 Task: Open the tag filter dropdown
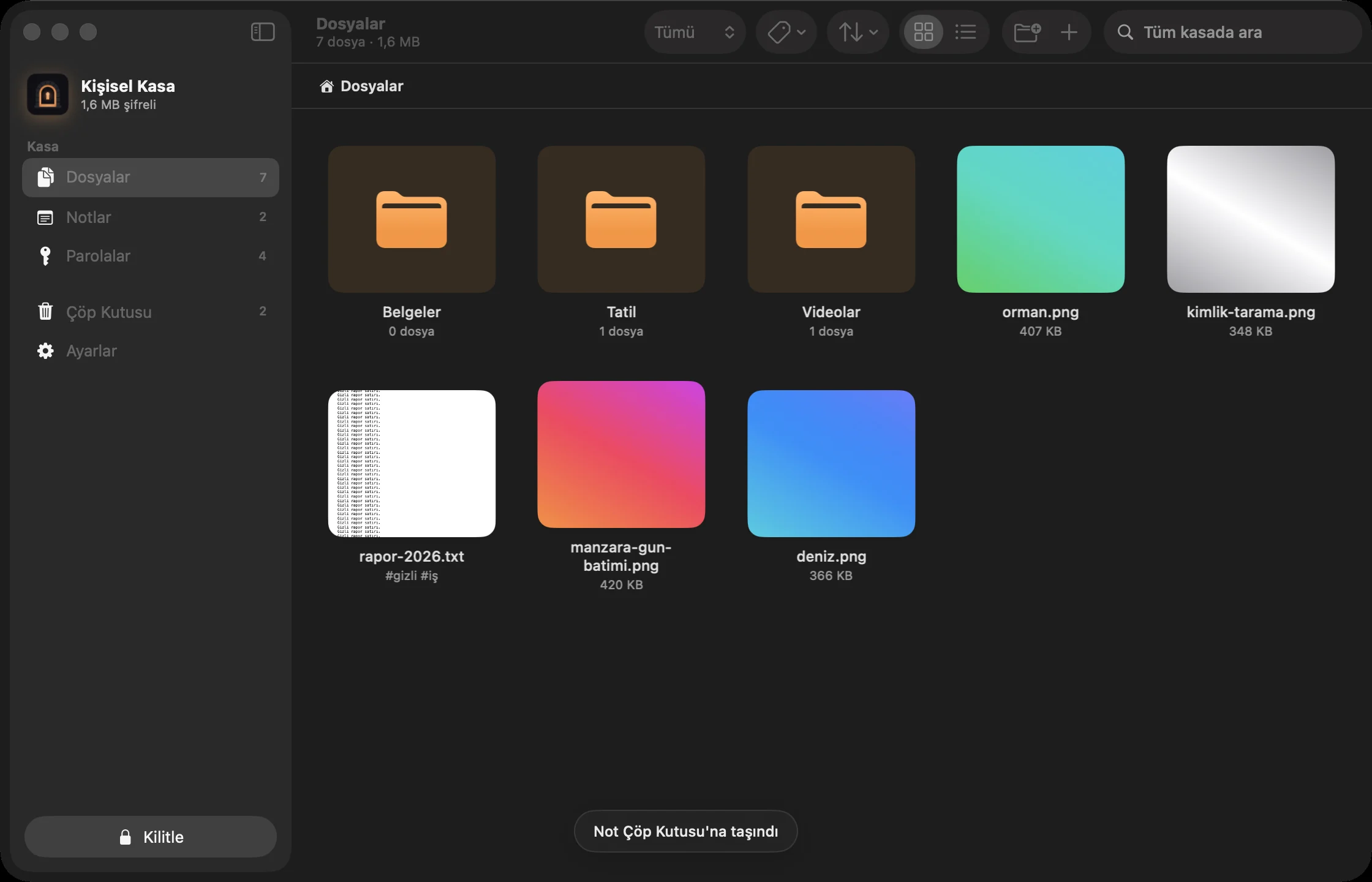[x=786, y=32]
